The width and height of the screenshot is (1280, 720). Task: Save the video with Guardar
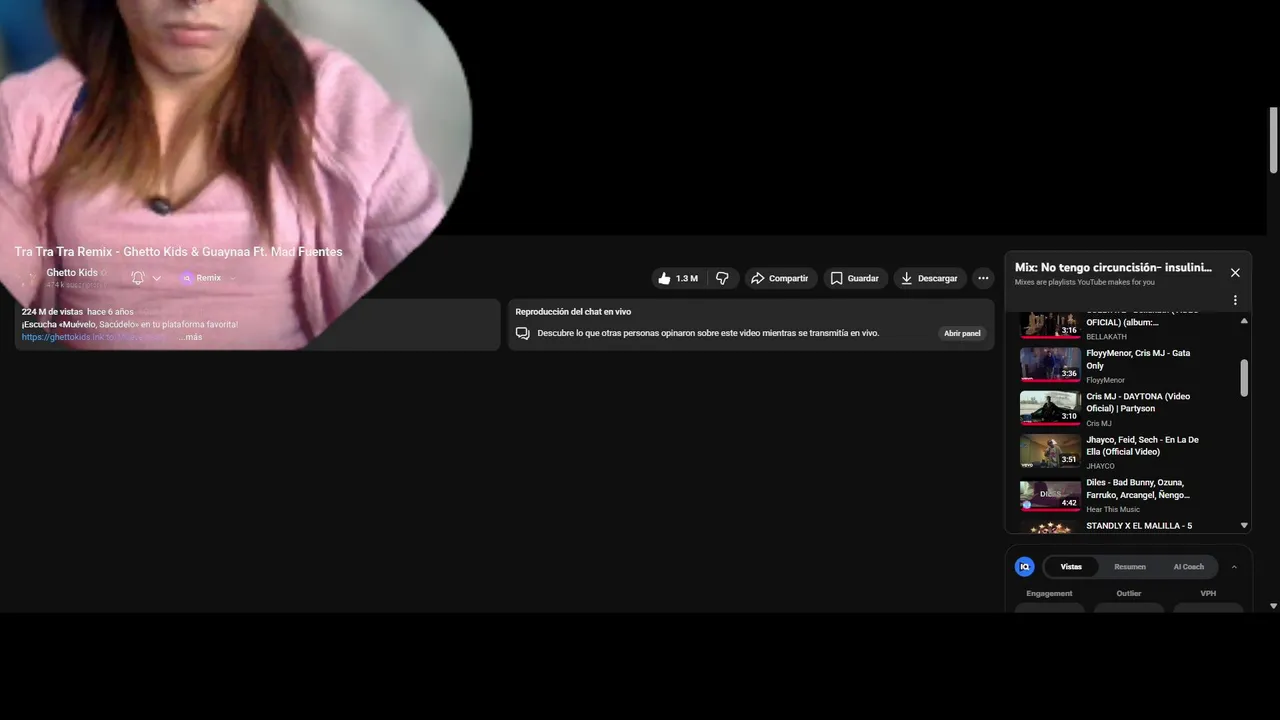[x=855, y=278]
